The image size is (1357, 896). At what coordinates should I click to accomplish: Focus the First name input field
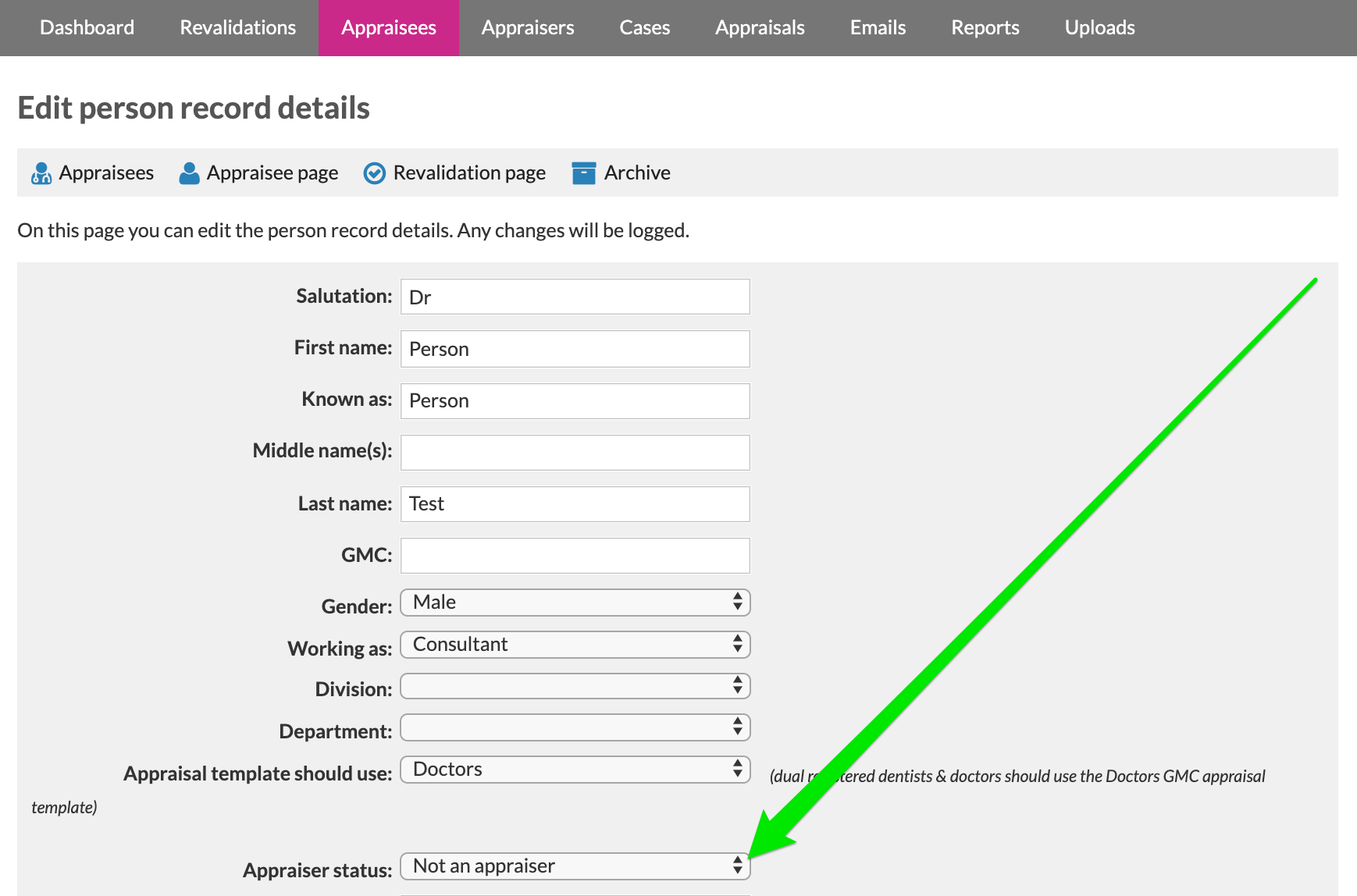click(575, 349)
